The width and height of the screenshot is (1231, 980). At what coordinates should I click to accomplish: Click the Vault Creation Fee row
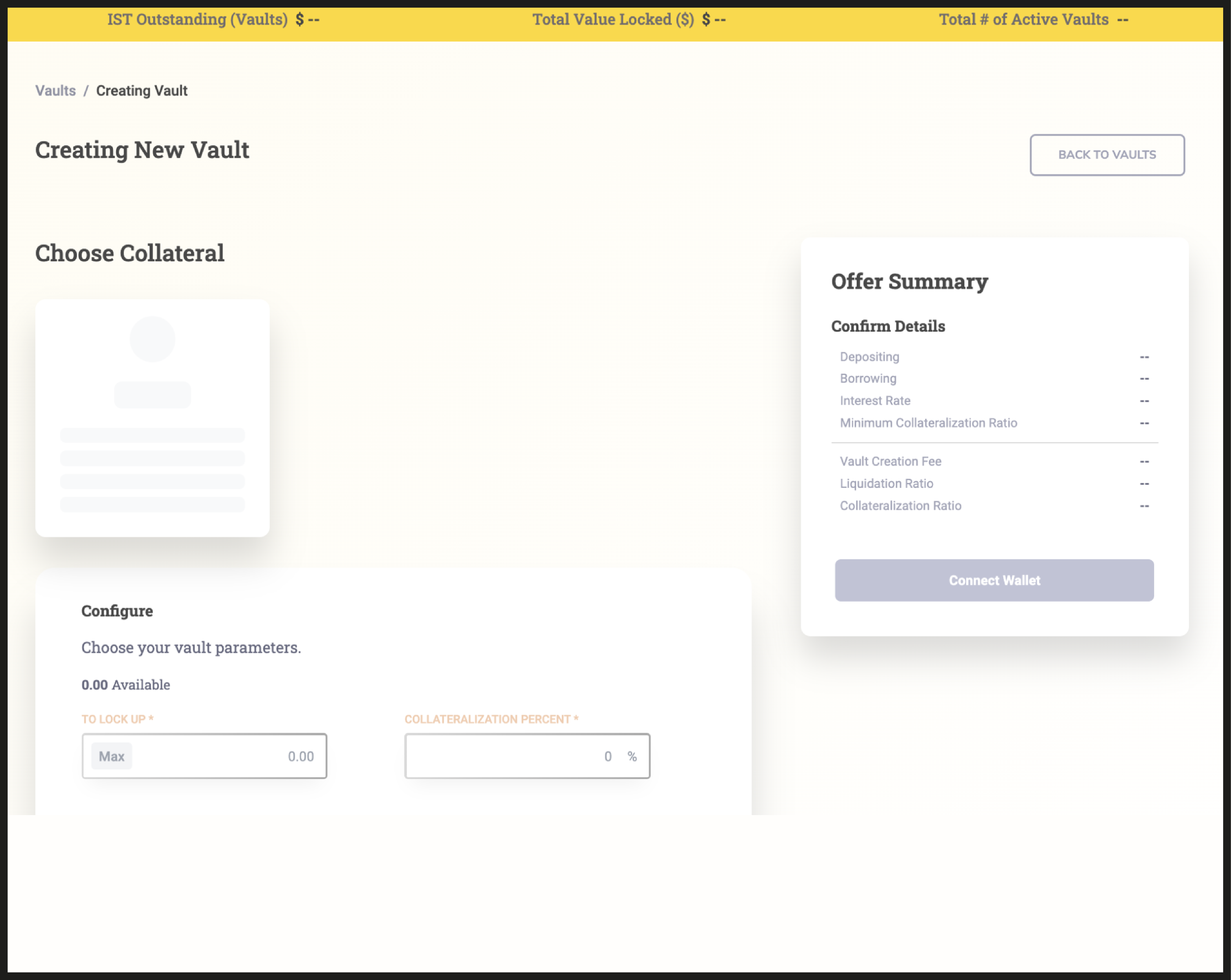(x=890, y=461)
